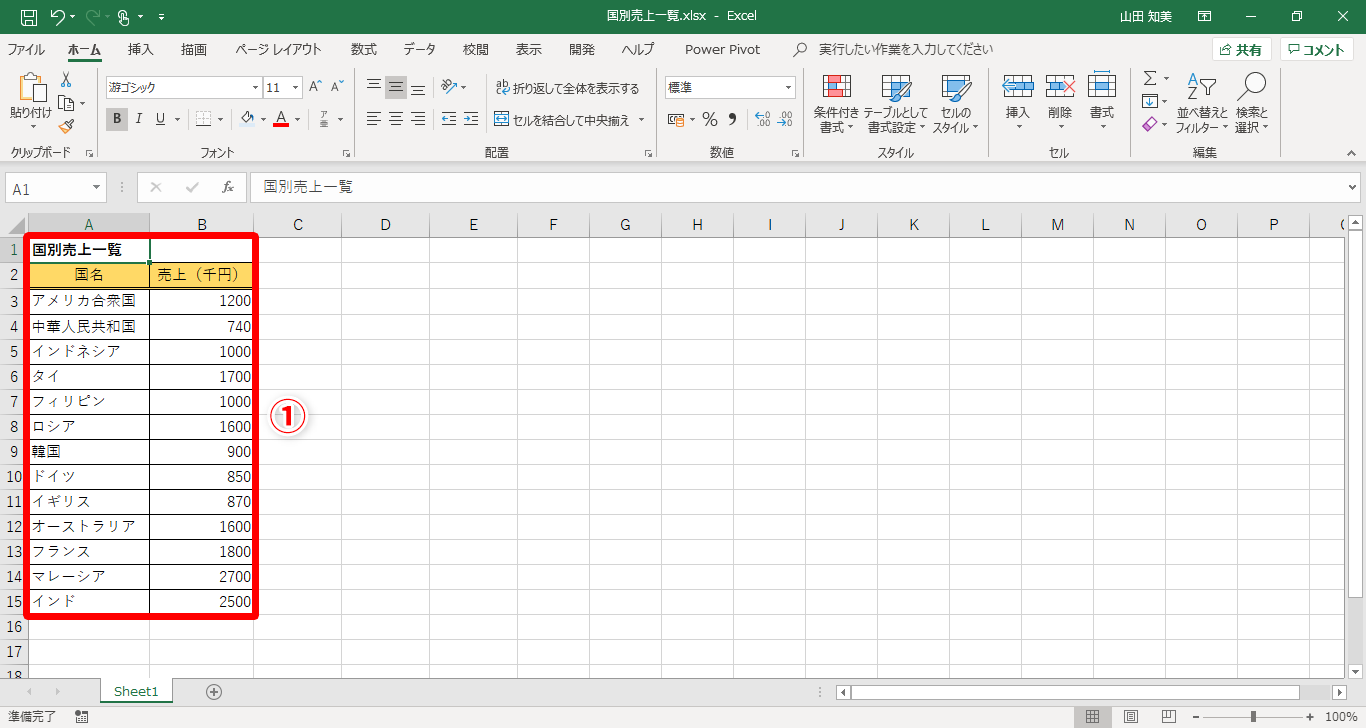1366x728 pixels.
Task: Switch to Page Break Preview in status bar
Action: [x=1167, y=717]
